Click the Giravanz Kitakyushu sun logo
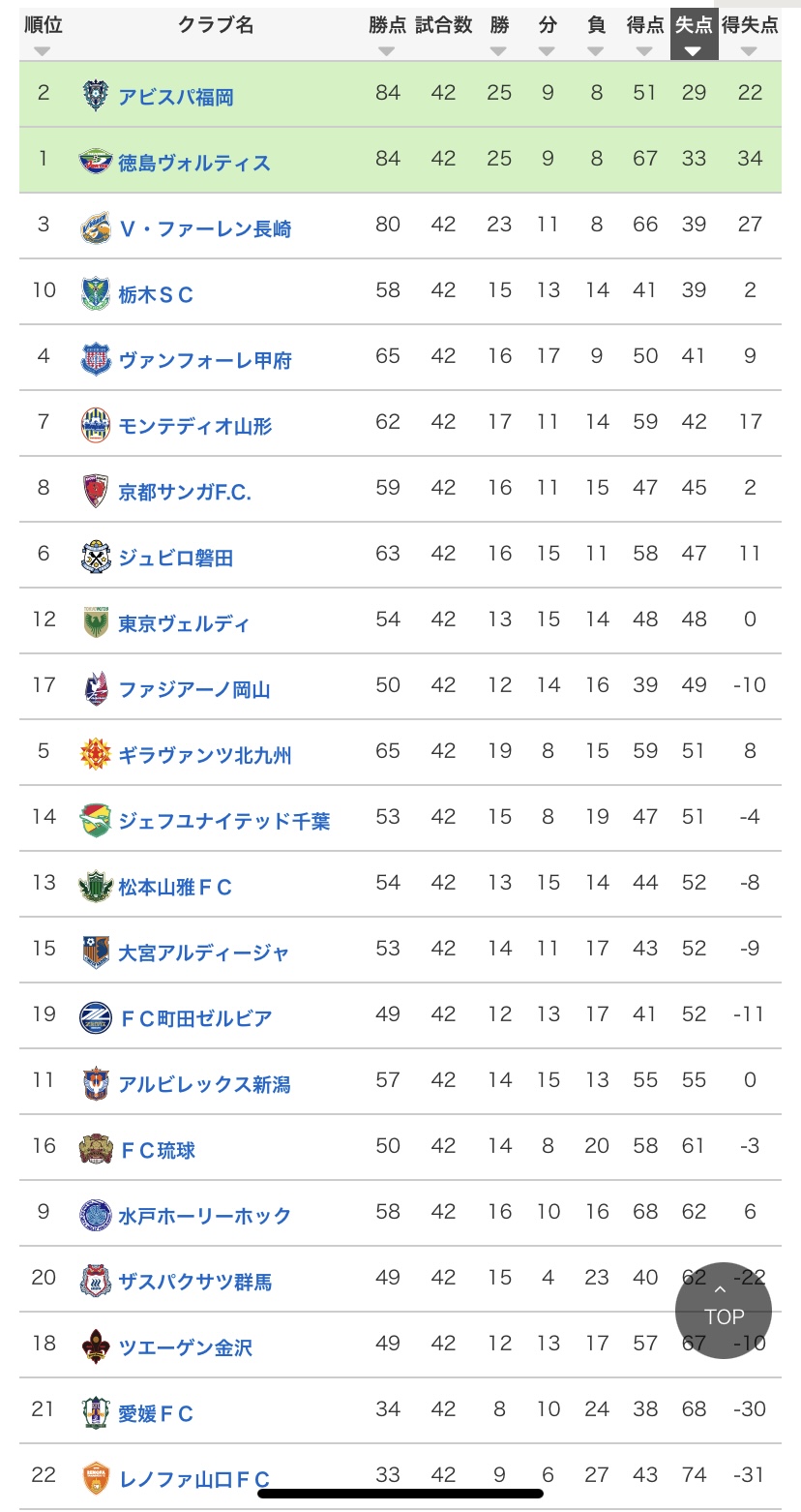Screen dimensions: 801x1512 pos(96,753)
